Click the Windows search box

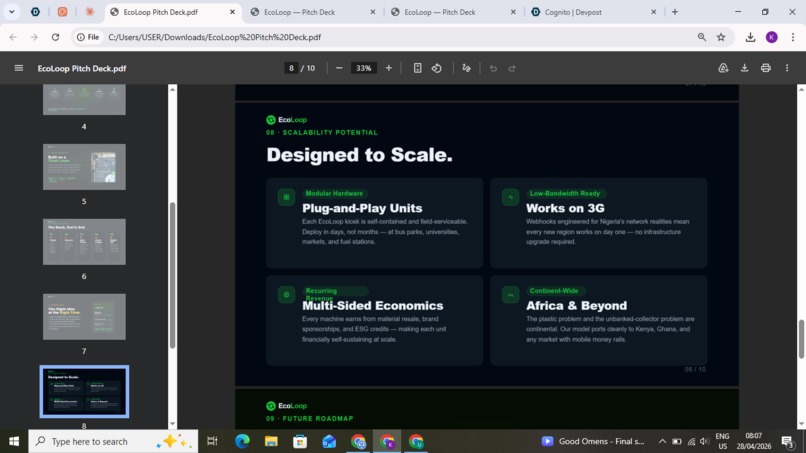click(x=113, y=441)
